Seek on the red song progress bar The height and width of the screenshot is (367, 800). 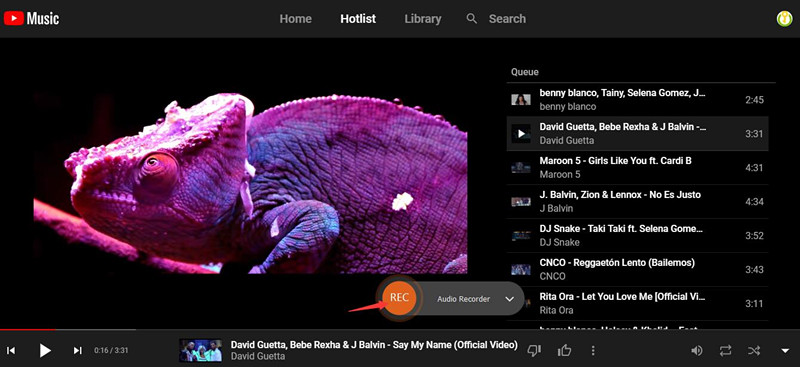(28, 330)
